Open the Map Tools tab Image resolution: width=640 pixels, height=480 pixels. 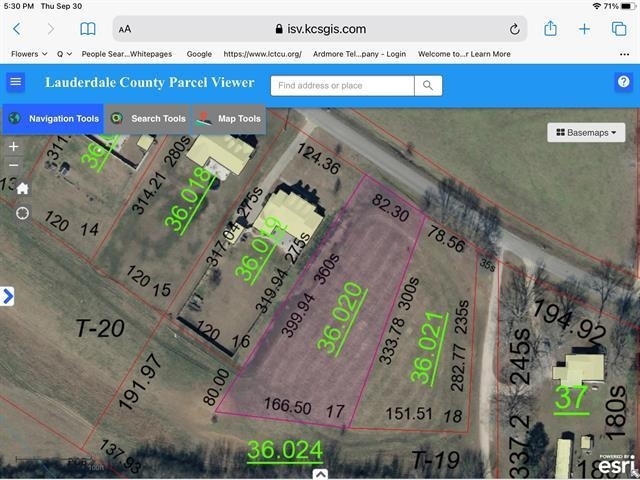[x=228, y=119]
